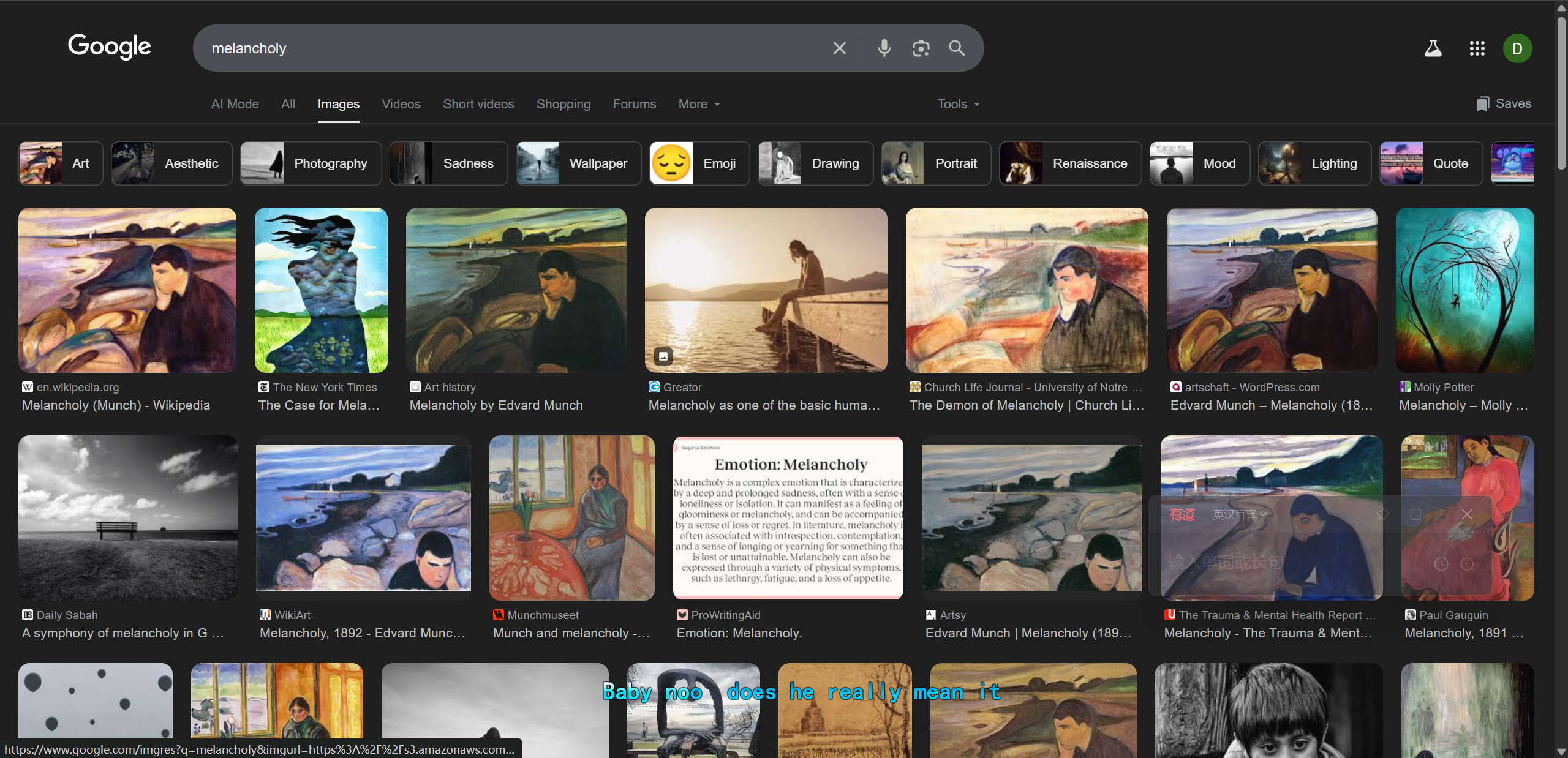Open the New York Times illustration thumbnail
Viewport: 1568px width, 758px height.
click(x=321, y=290)
